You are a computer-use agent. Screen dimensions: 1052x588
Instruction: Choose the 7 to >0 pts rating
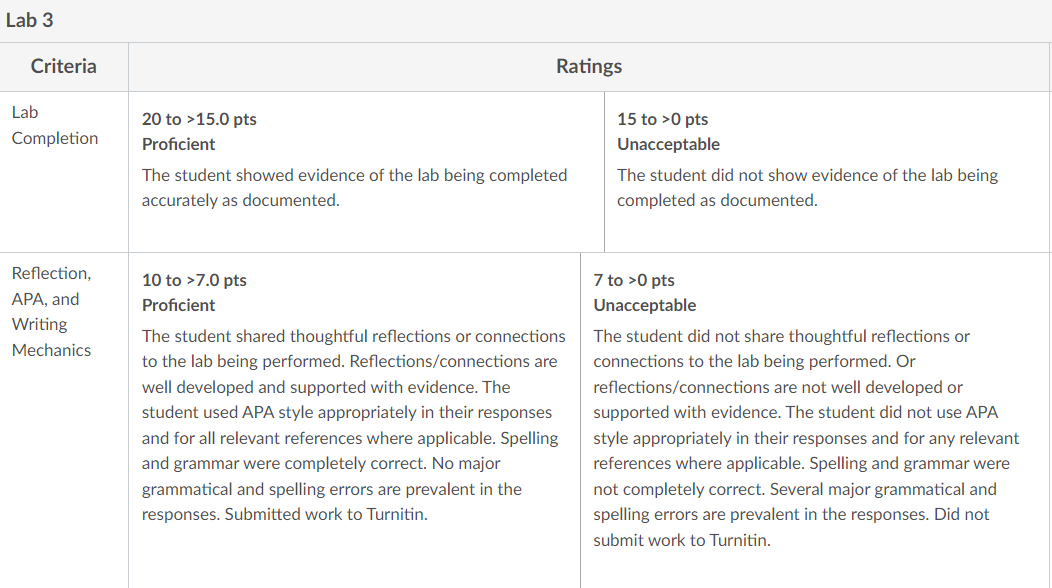pyautogui.click(x=634, y=280)
